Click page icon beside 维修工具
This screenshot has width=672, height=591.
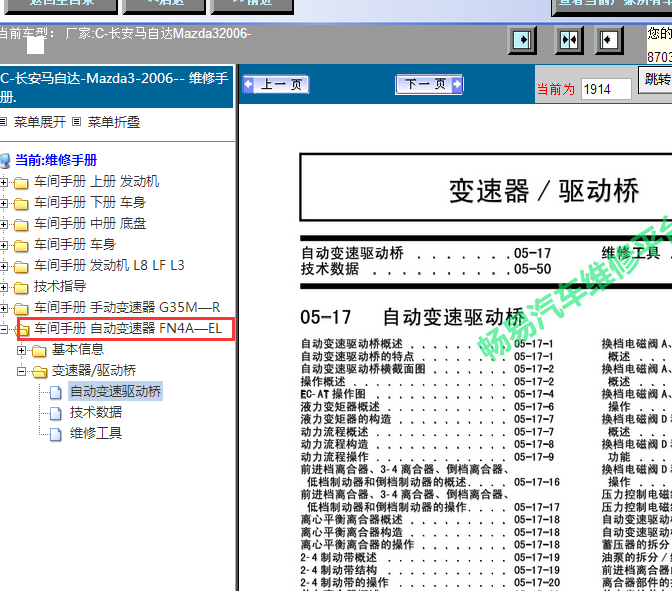coord(56,434)
